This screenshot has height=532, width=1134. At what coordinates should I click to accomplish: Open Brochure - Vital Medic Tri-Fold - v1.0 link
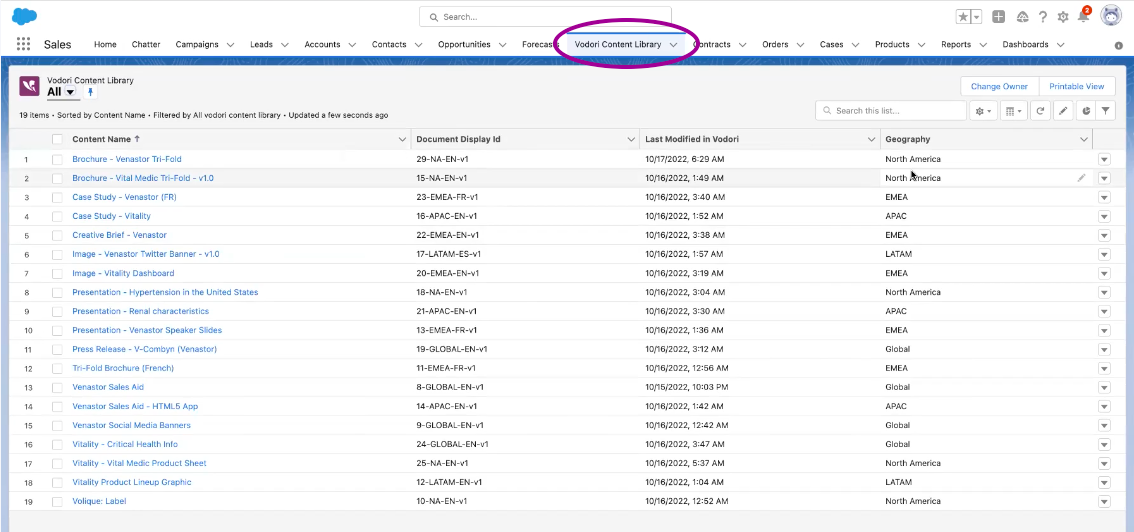(x=142, y=178)
